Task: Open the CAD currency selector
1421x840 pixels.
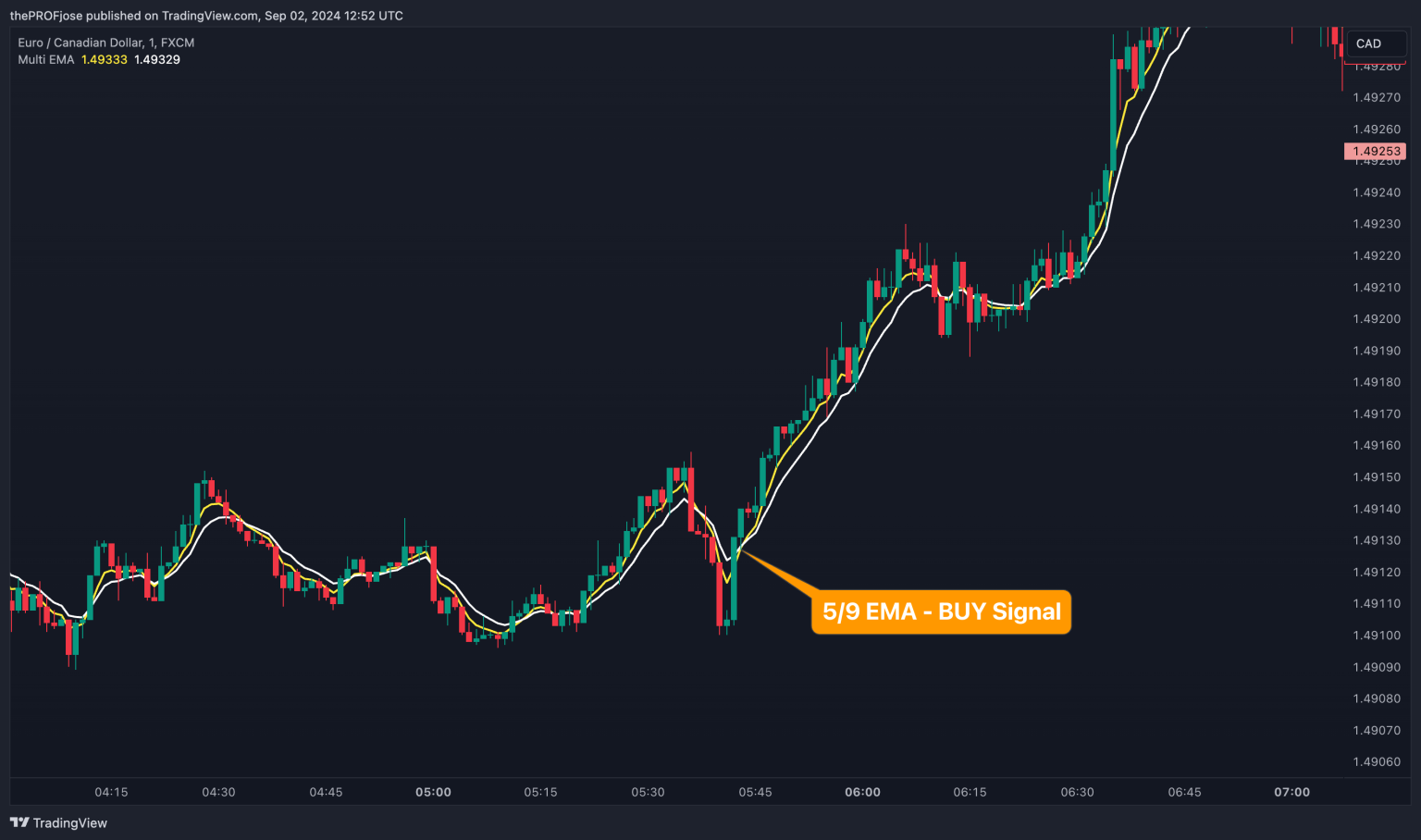Action: coord(1373,43)
